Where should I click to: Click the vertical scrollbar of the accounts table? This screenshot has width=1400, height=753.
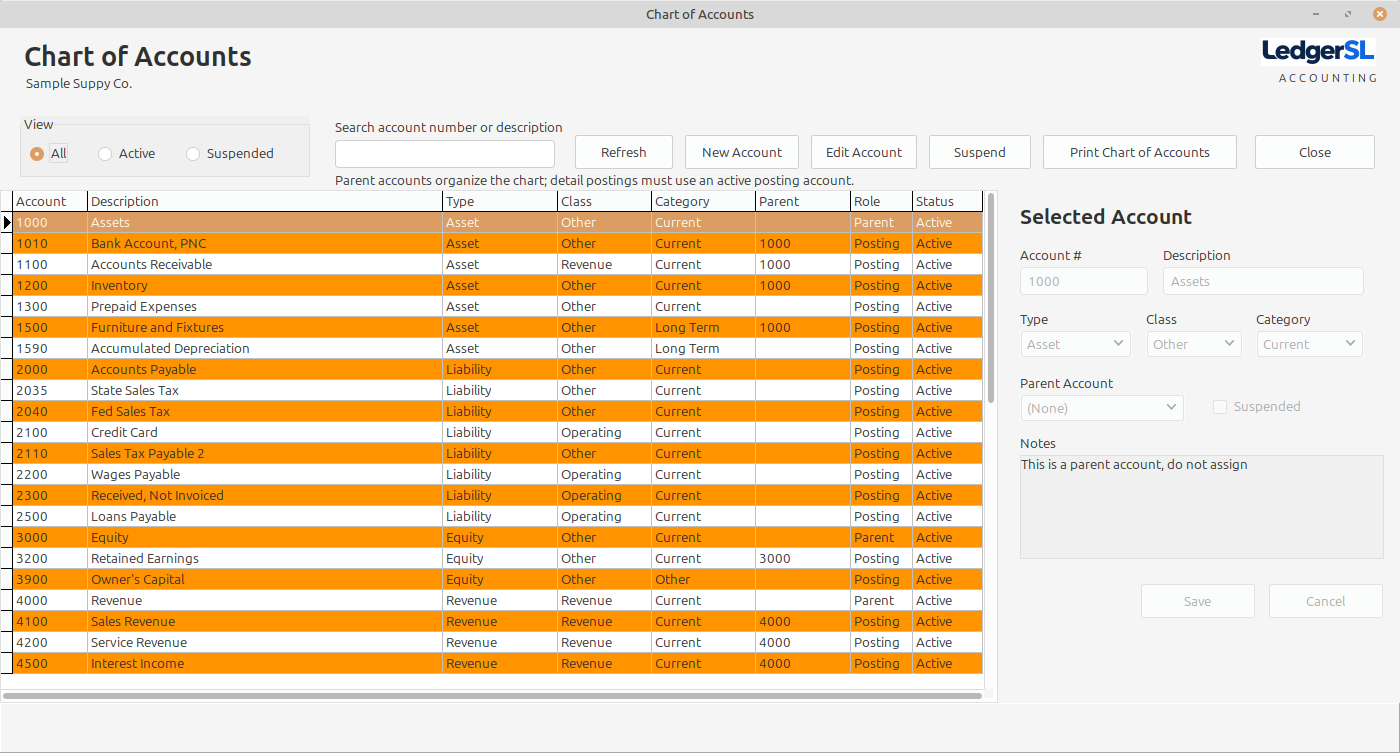991,298
